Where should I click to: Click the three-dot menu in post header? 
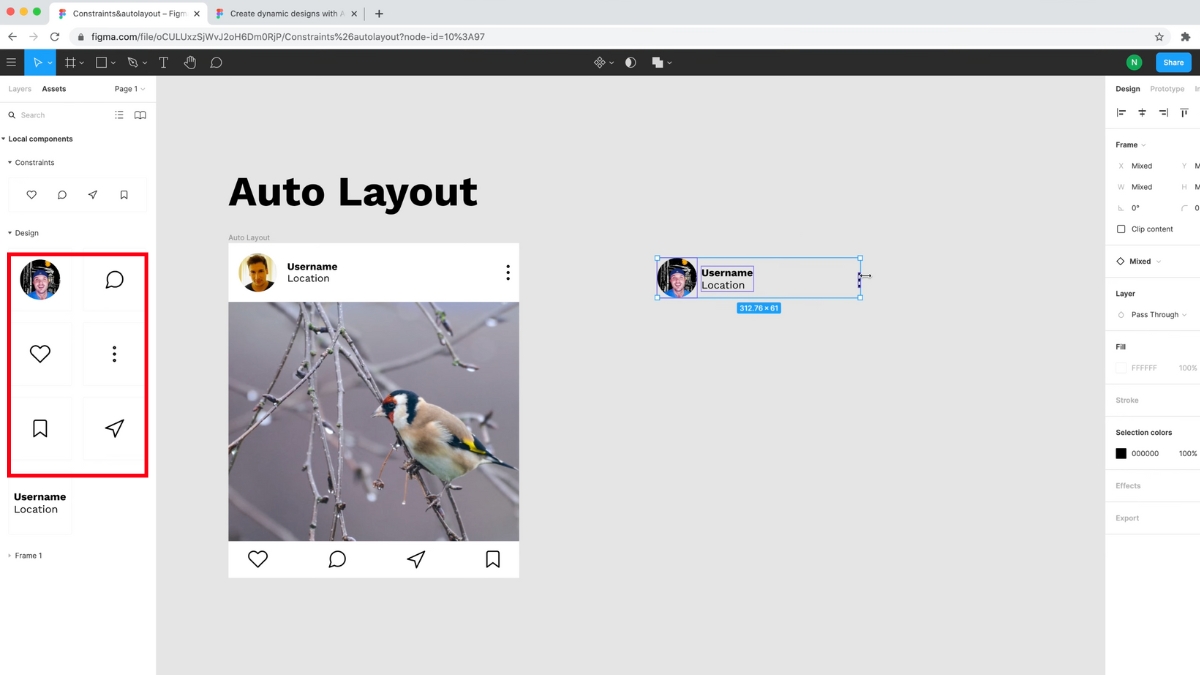[x=508, y=272]
